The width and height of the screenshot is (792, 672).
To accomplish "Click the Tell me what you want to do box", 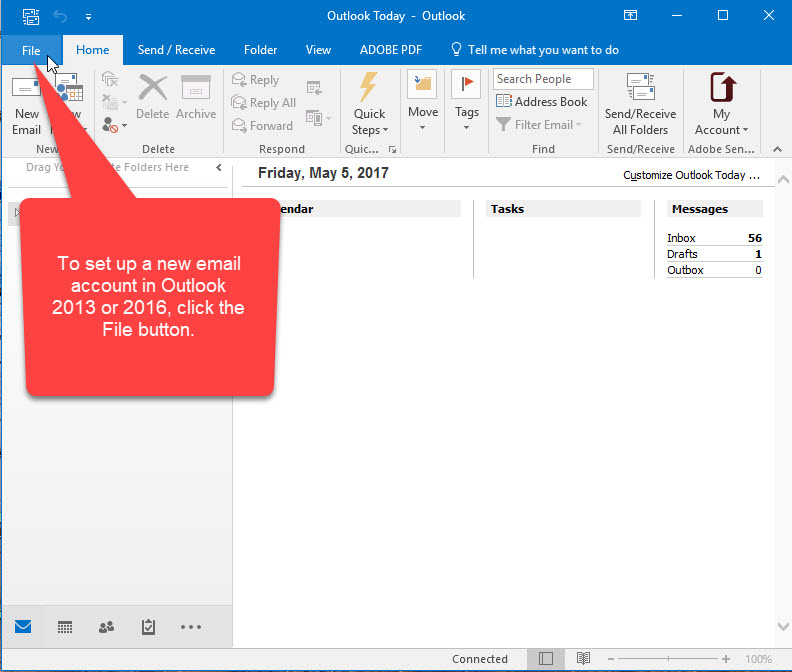I will 534,50.
